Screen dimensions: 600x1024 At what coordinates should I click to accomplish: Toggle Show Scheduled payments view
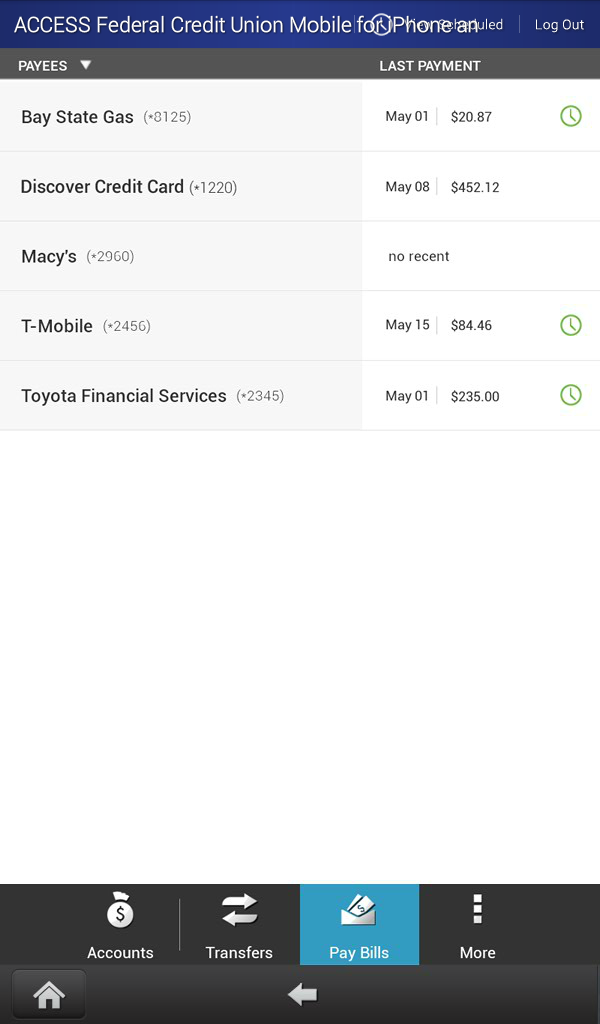click(x=440, y=24)
